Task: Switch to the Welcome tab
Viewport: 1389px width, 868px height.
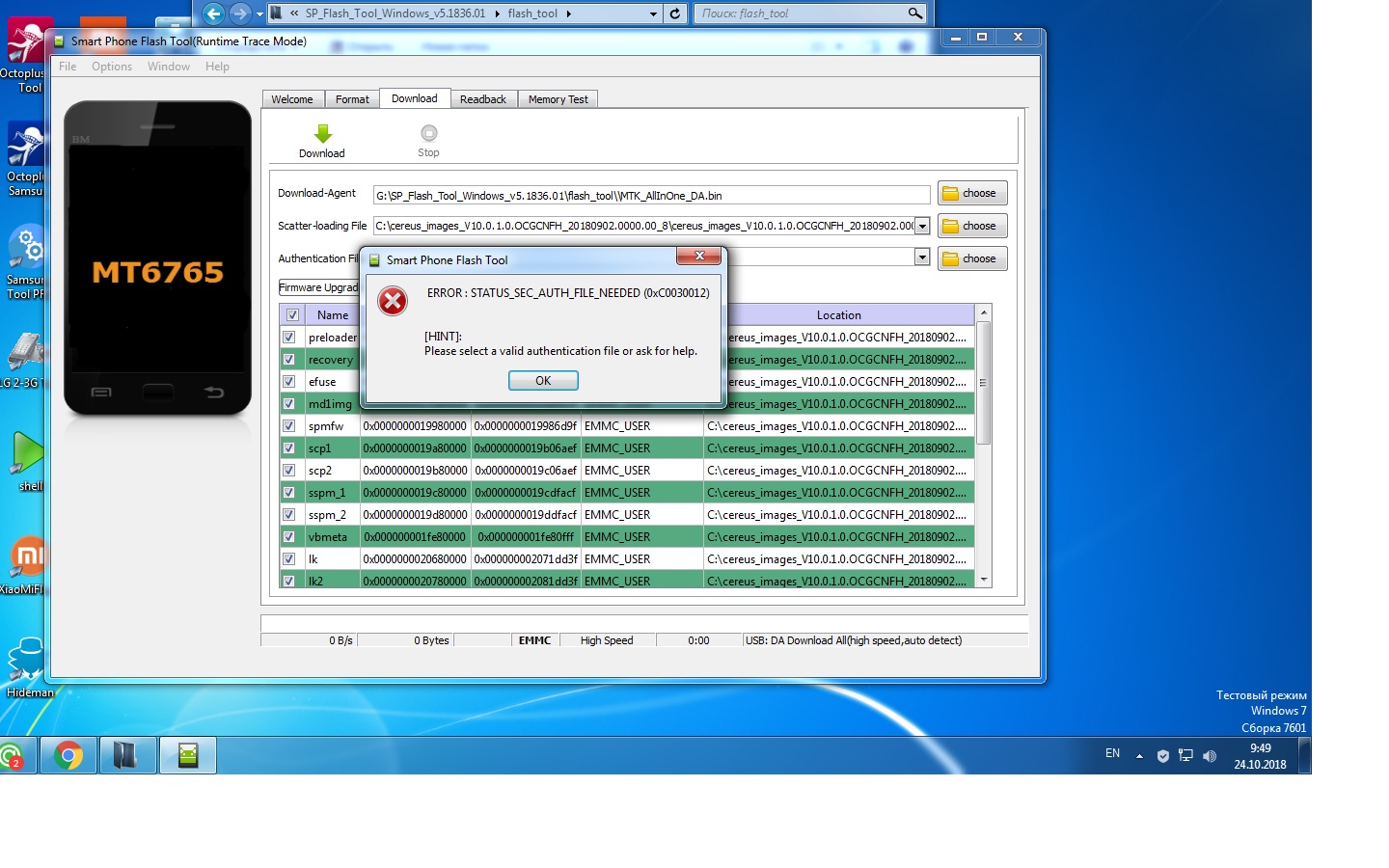Action: pos(292,99)
